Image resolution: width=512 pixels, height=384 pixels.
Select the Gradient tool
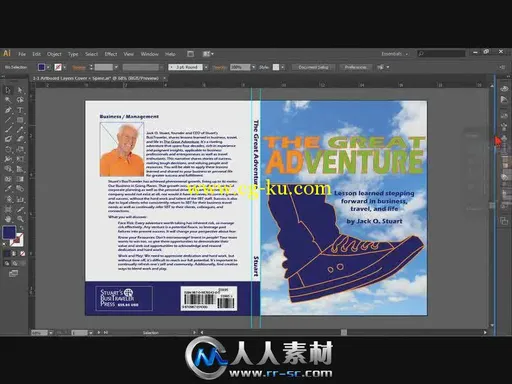tap(20, 179)
